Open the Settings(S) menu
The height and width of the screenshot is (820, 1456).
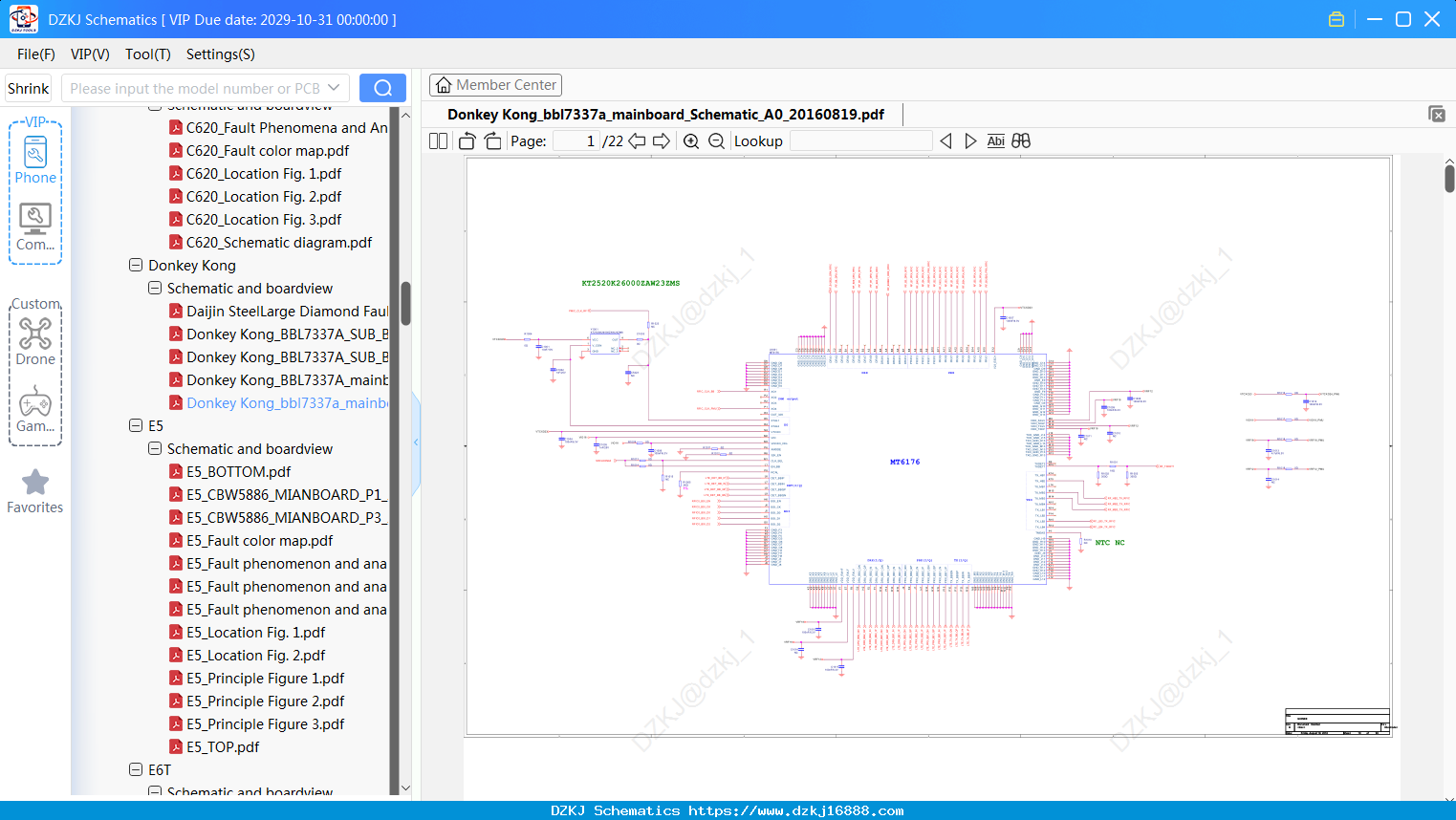point(221,54)
